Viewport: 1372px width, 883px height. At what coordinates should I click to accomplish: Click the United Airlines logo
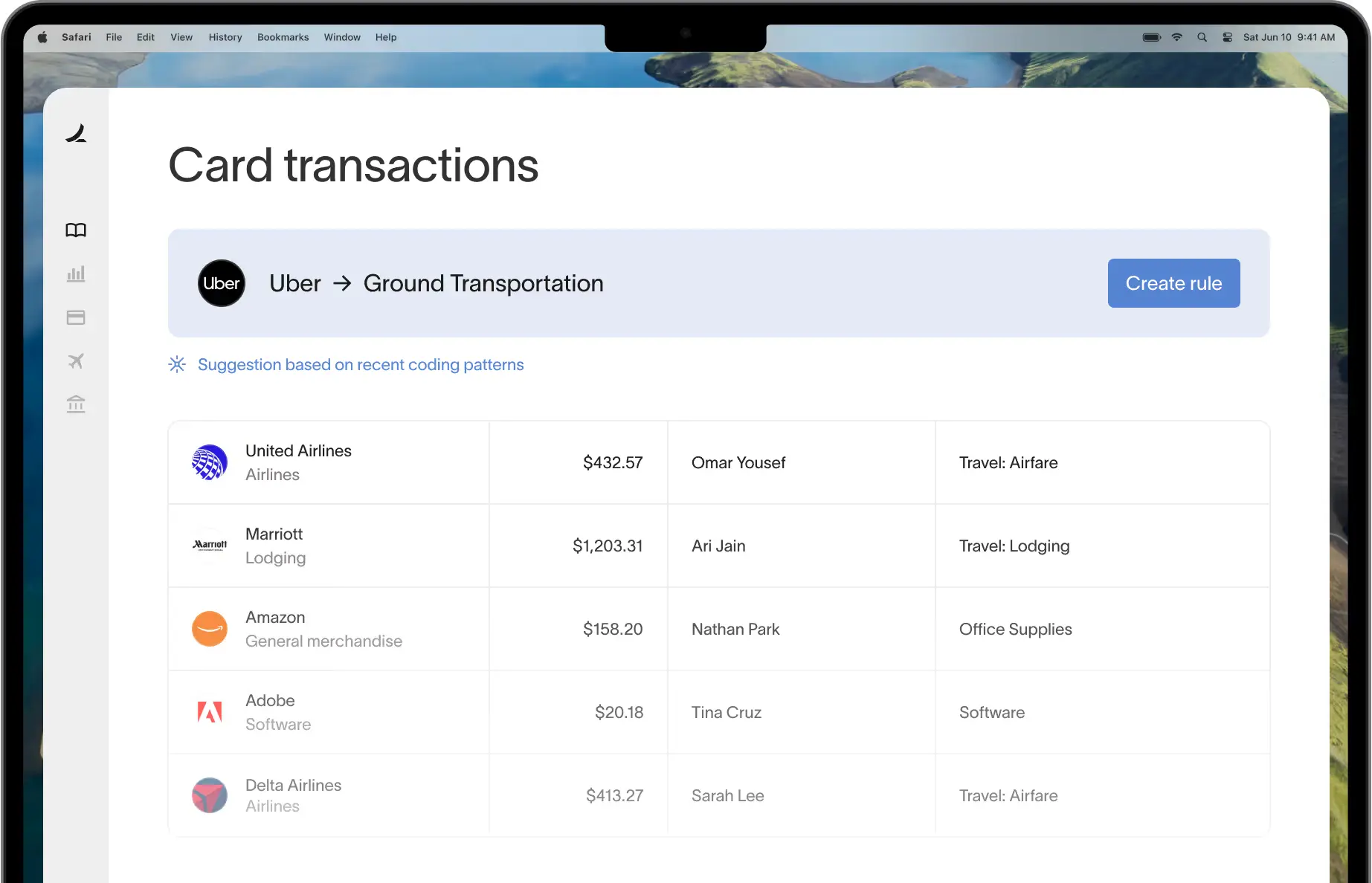pyautogui.click(x=210, y=462)
